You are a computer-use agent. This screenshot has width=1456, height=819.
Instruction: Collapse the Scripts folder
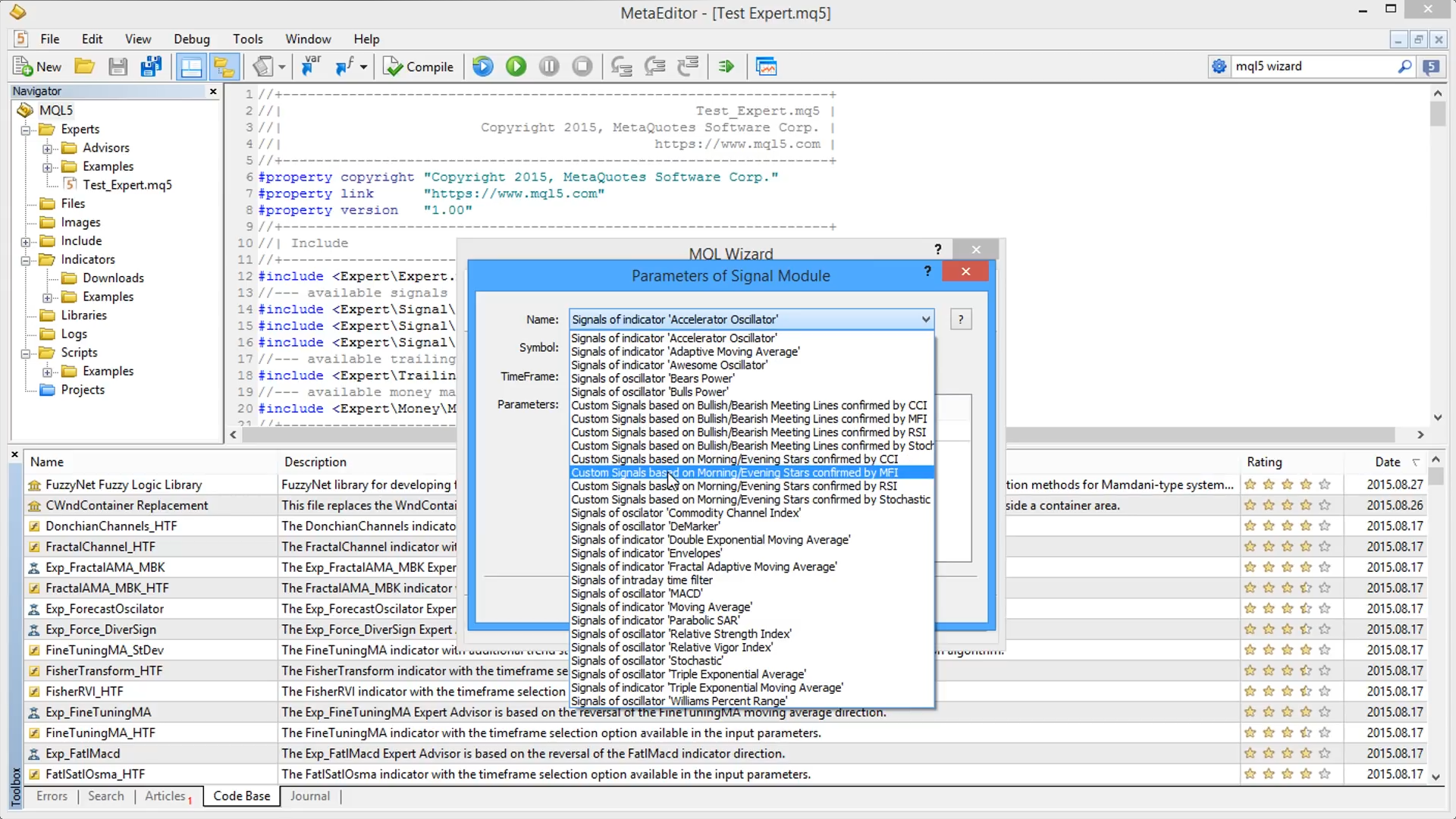pos(26,353)
